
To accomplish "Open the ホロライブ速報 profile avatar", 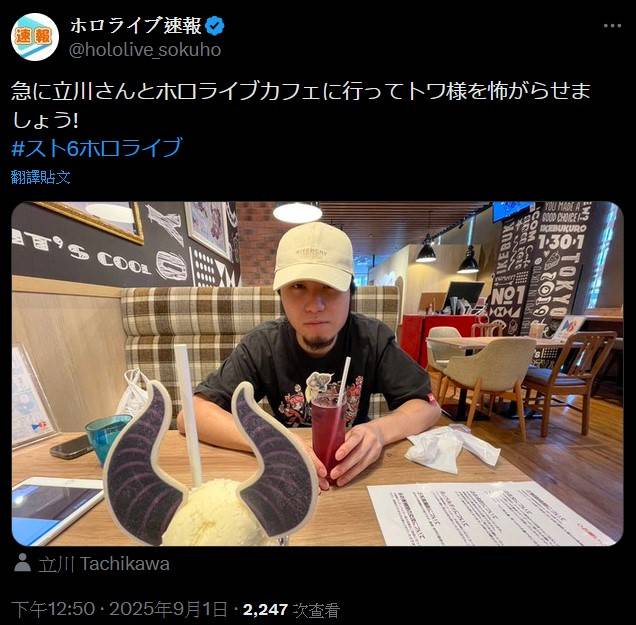I will pos(35,37).
